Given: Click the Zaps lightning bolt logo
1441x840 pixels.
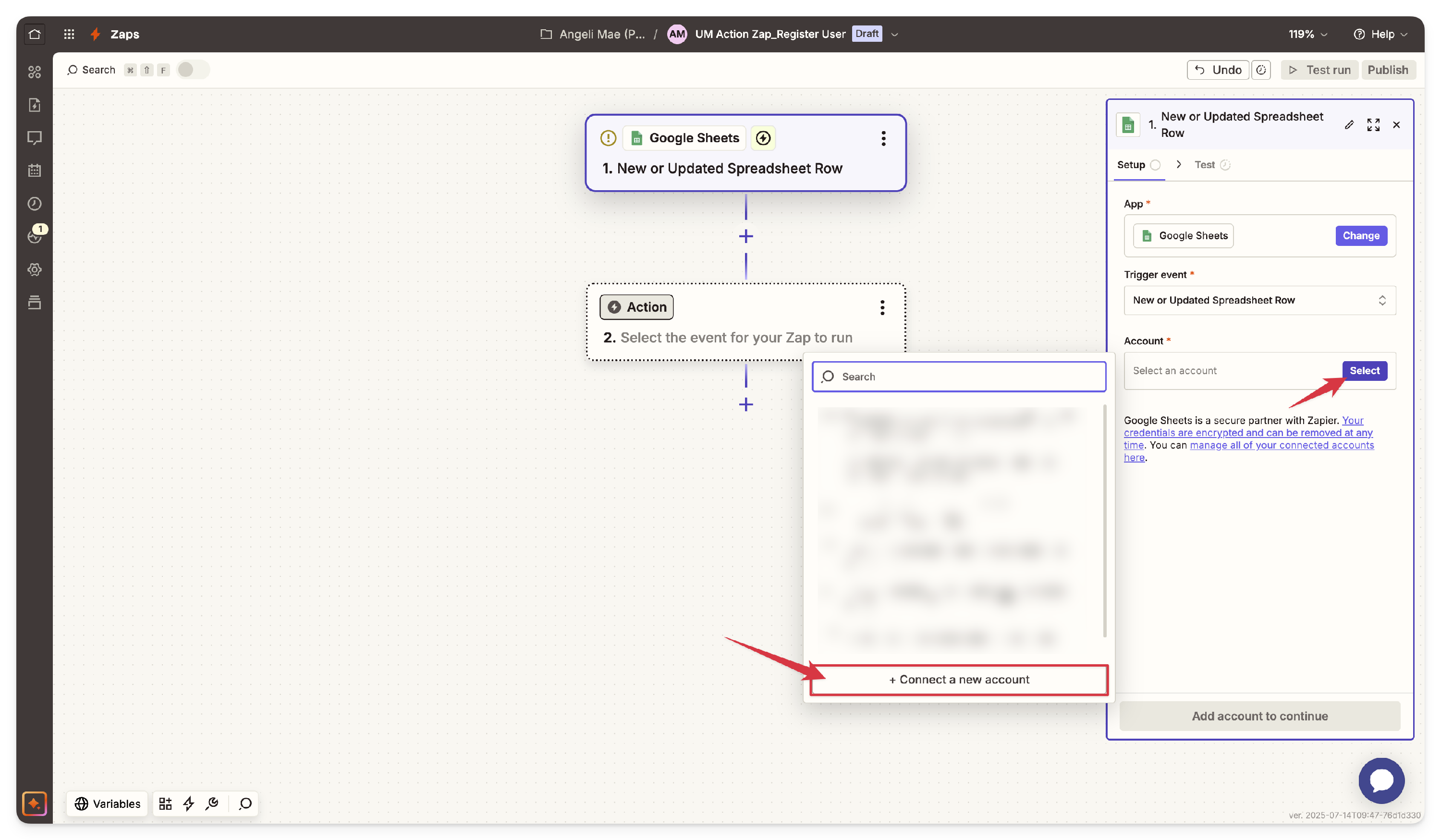Looking at the screenshot, I should tap(96, 34).
